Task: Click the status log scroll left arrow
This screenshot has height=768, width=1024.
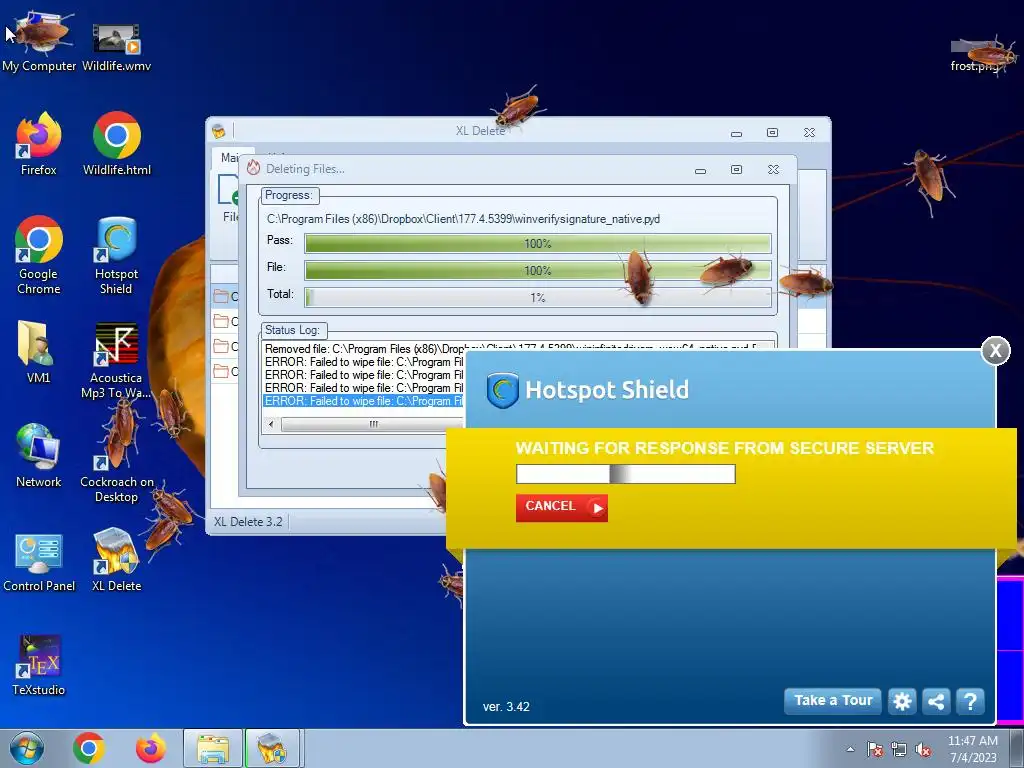Action: tap(272, 424)
